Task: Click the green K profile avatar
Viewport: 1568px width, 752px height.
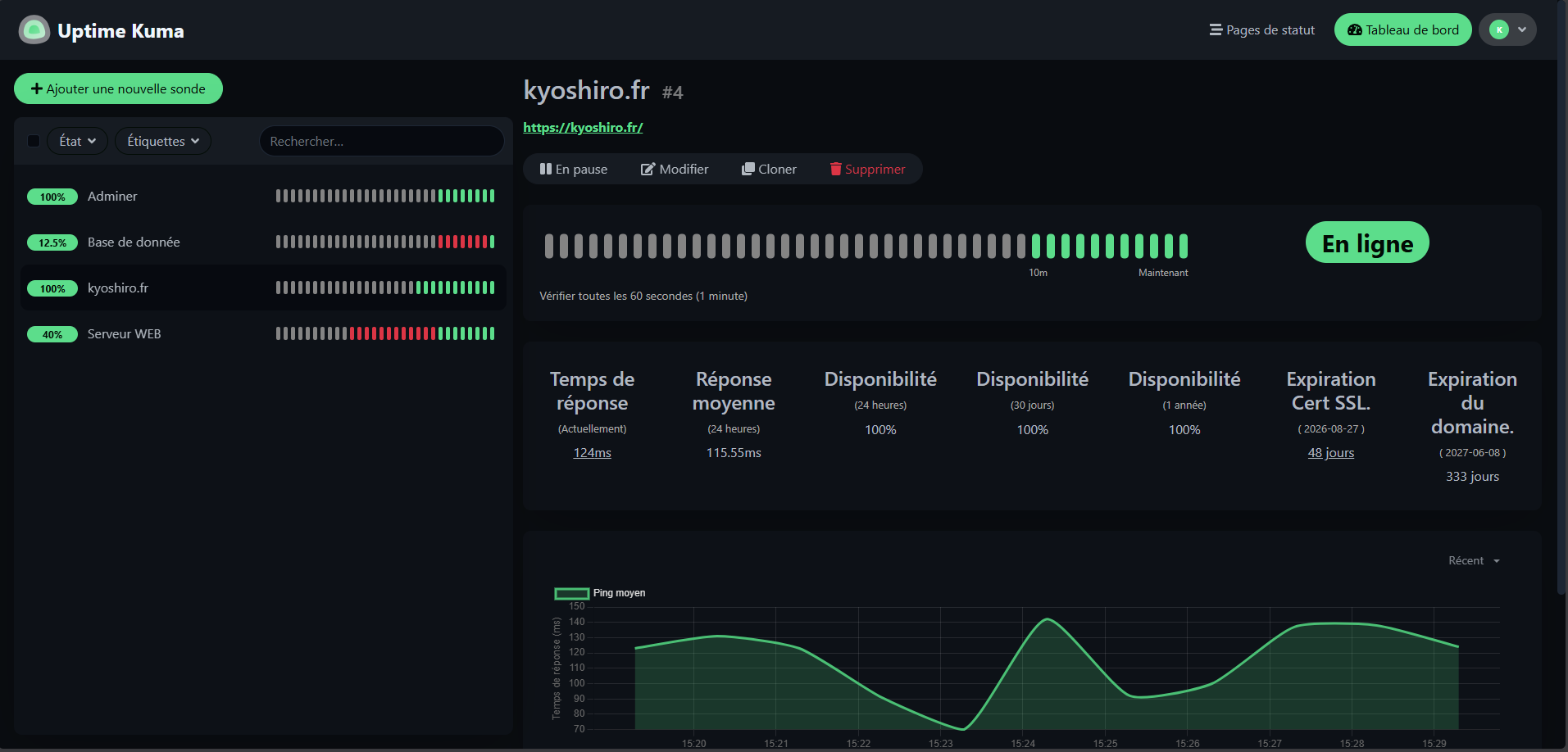Action: [1499, 29]
